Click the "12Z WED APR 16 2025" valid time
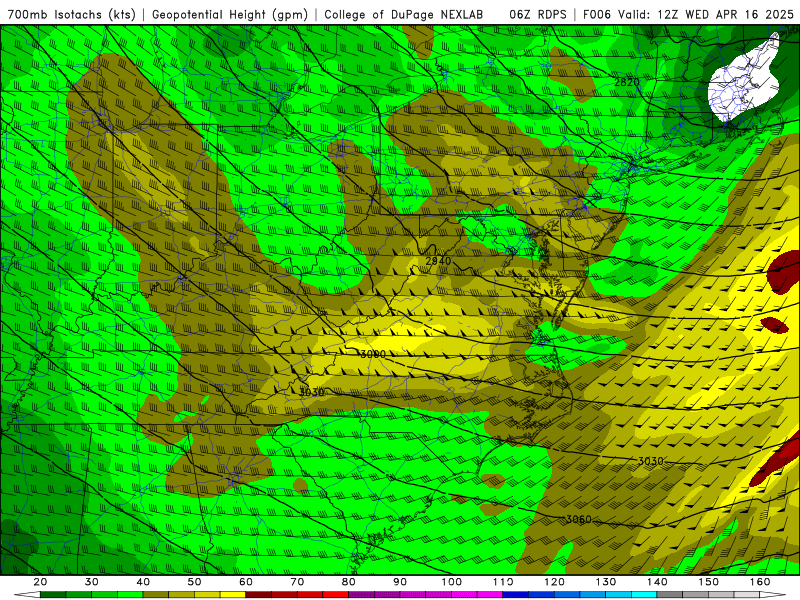 click(x=726, y=14)
